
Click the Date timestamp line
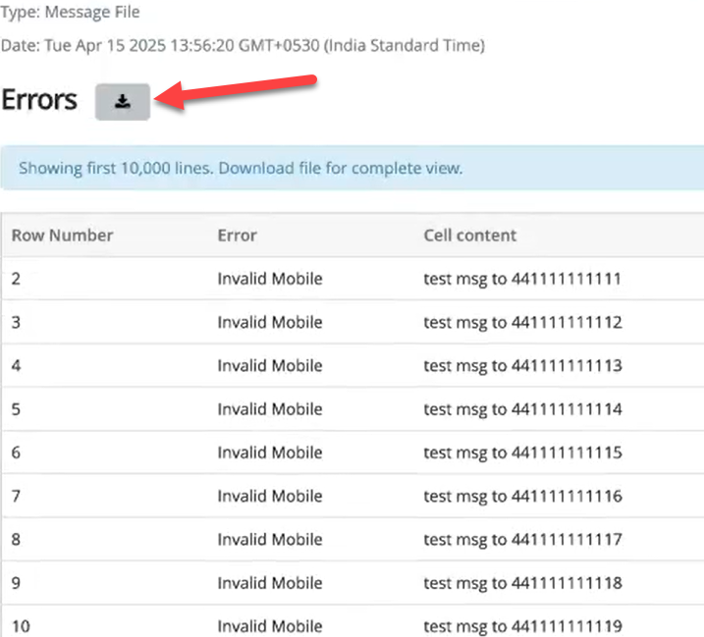(x=243, y=46)
